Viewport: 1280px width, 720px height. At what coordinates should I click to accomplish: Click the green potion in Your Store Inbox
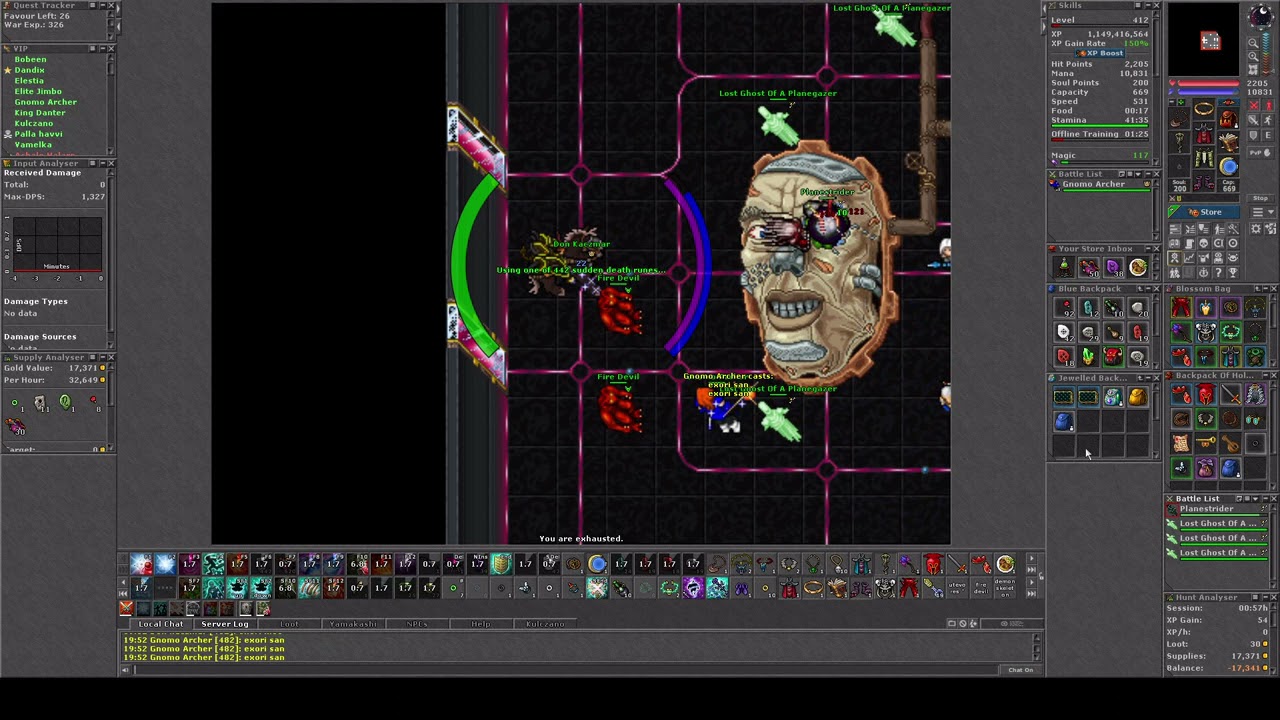tap(1064, 267)
